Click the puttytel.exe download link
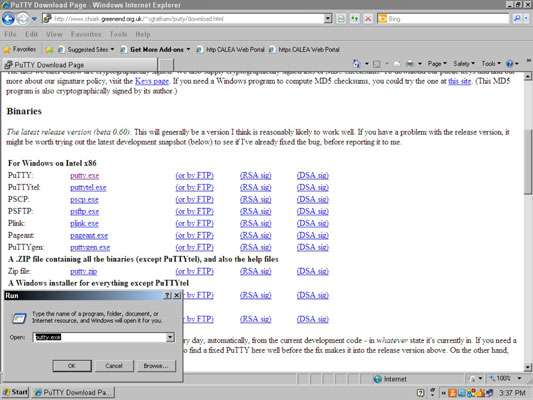This screenshot has height=400, width=533. (x=88, y=188)
